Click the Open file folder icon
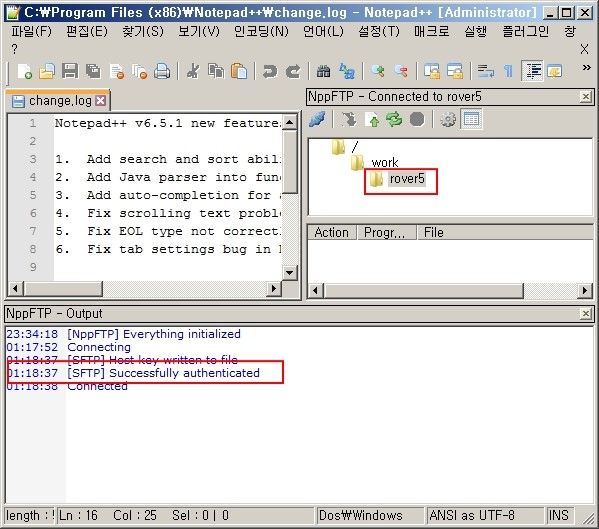 tap(47, 71)
